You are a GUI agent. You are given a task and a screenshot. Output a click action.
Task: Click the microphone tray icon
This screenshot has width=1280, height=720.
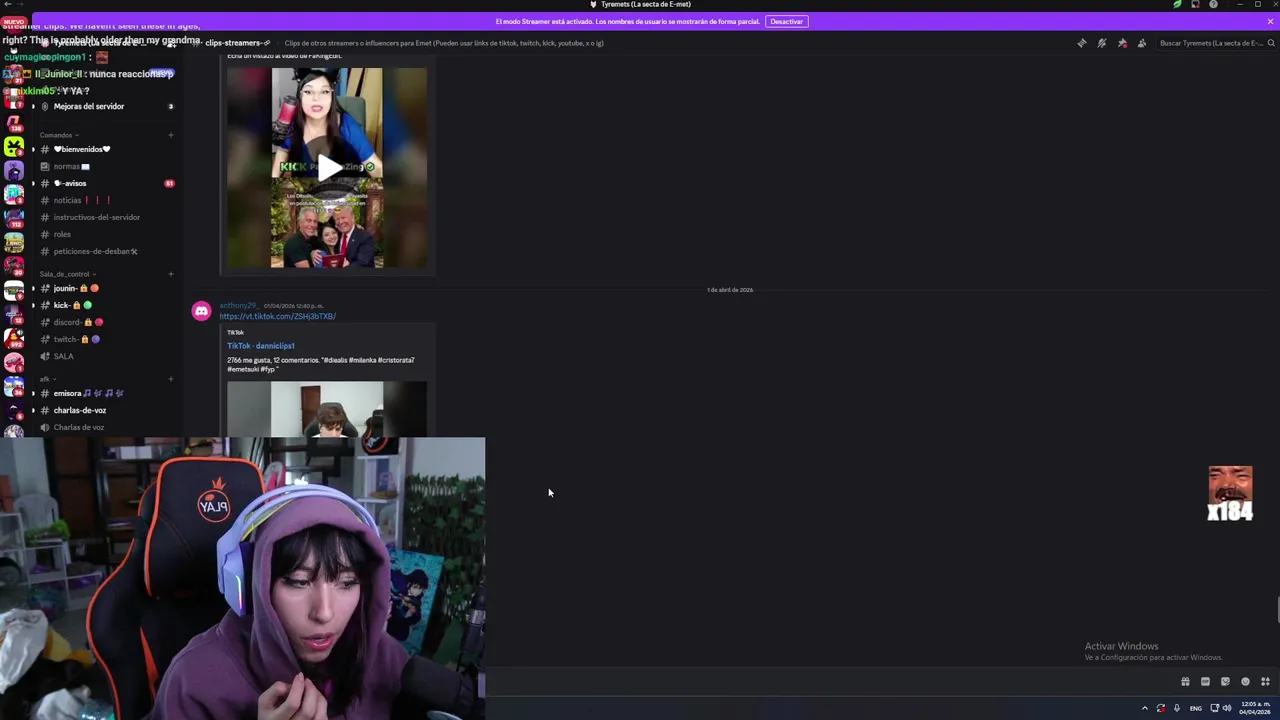coord(1177,708)
